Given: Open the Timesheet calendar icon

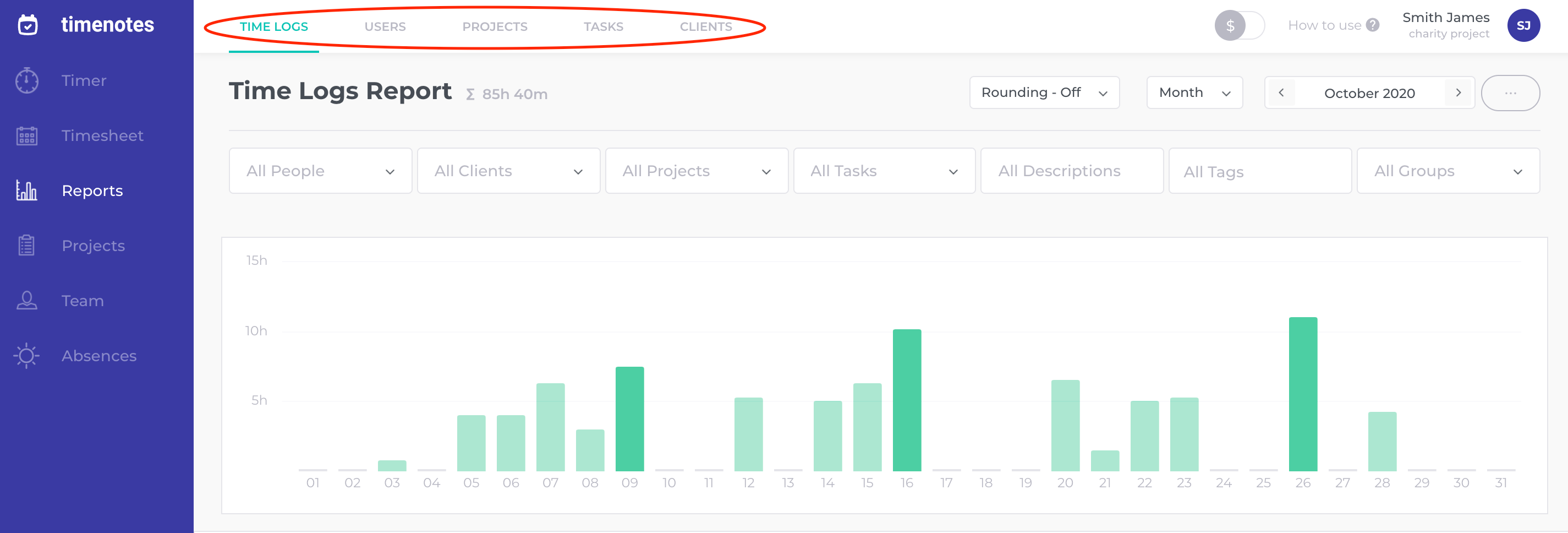Looking at the screenshot, I should click(x=27, y=135).
